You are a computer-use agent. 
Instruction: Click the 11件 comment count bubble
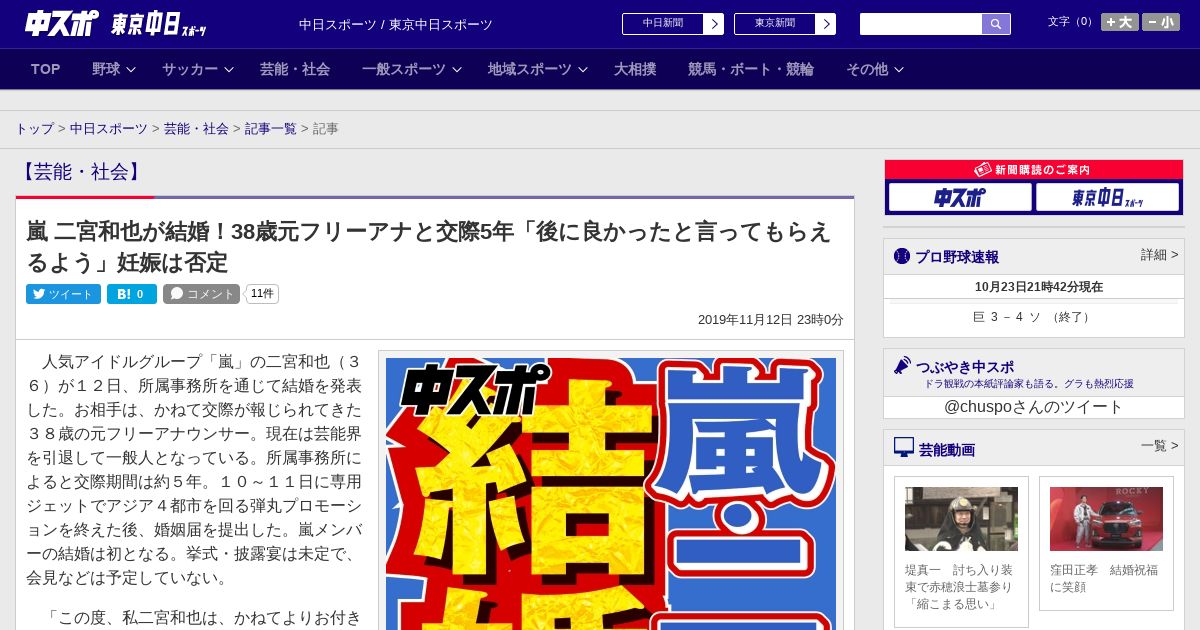pyautogui.click(x=262, y=294)
